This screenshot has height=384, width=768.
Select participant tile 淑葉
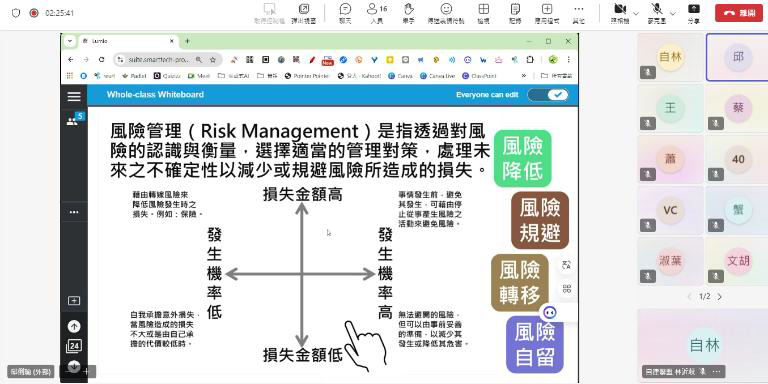(671, 261)
